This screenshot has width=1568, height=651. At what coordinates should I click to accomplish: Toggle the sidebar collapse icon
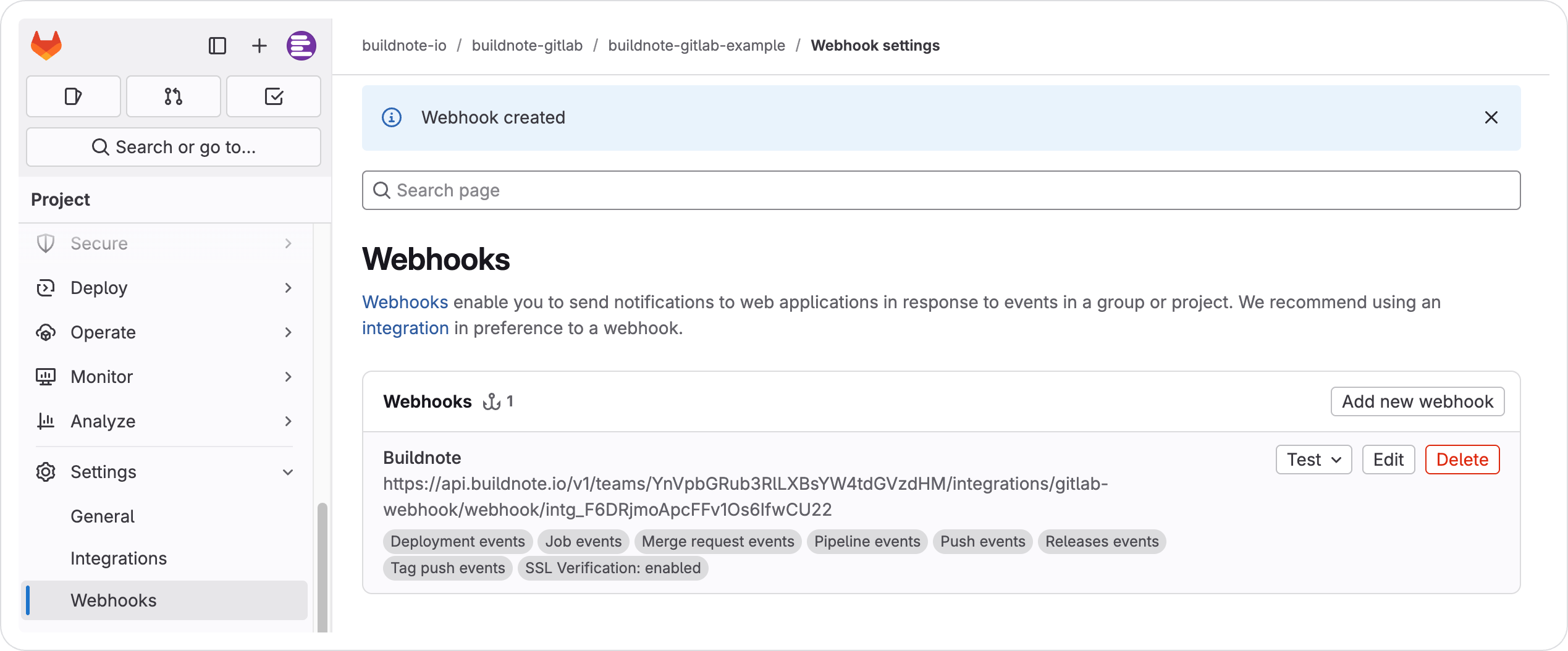[x=217, y=46]
